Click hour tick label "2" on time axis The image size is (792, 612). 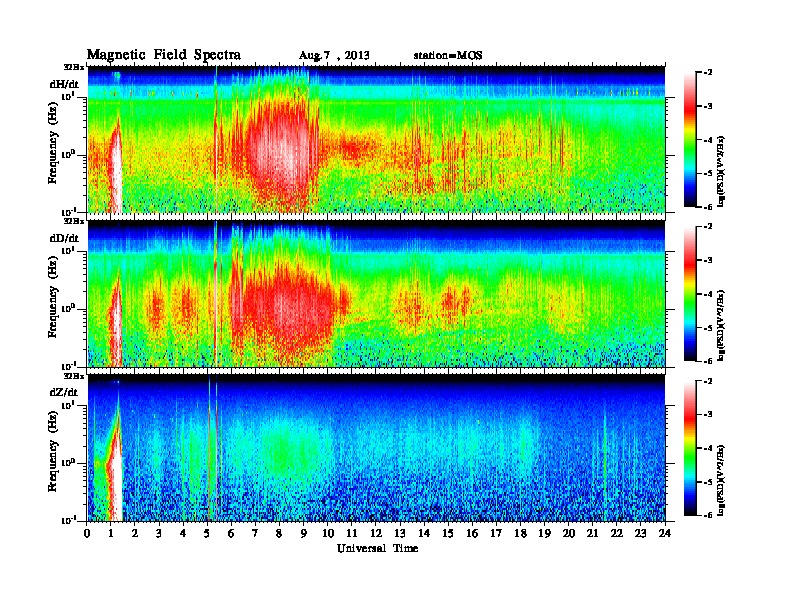(135, 533)
